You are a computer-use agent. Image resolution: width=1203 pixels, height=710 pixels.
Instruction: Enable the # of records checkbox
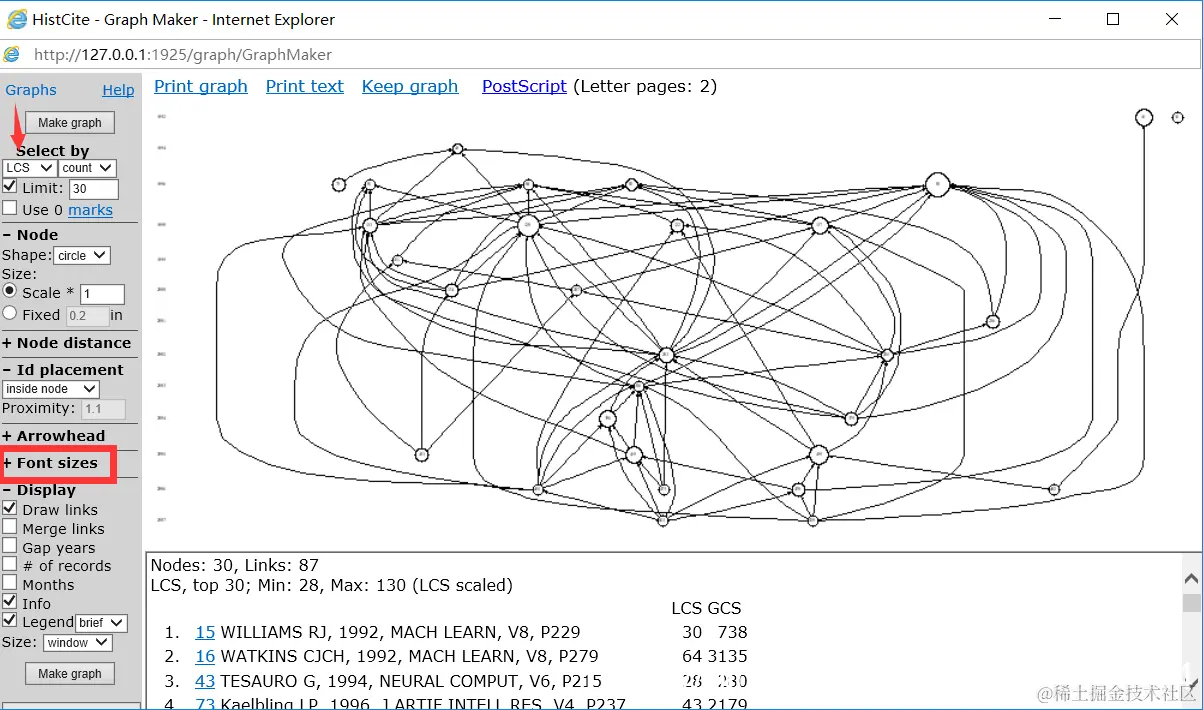[x=10, y=564]
